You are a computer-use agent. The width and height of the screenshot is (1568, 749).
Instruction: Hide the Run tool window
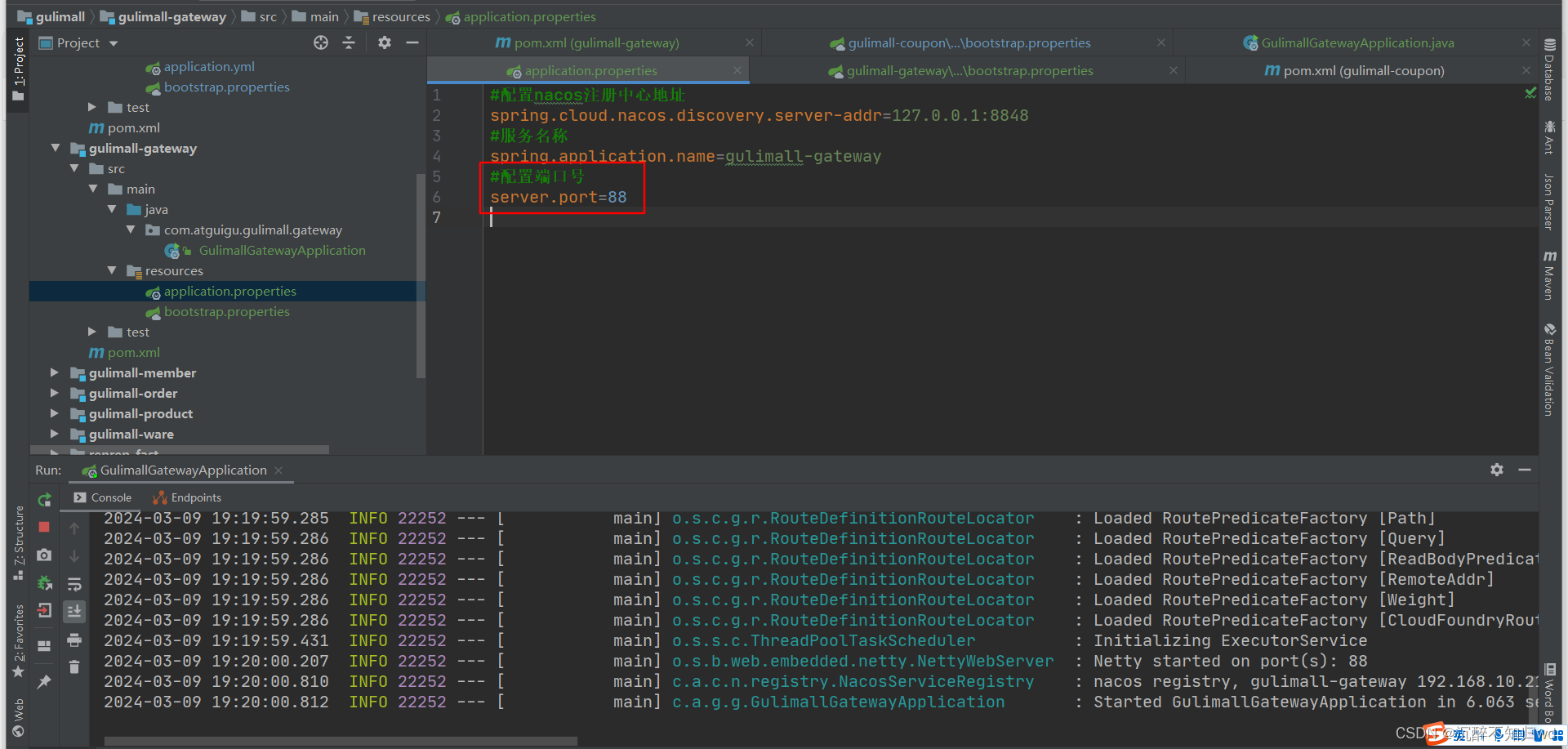1525,470
